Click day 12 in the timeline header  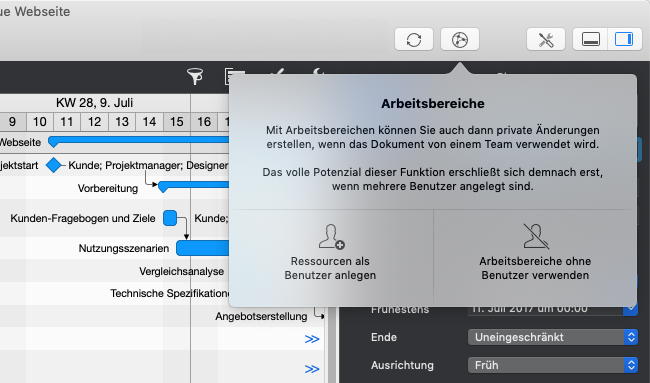coord(95,121)
